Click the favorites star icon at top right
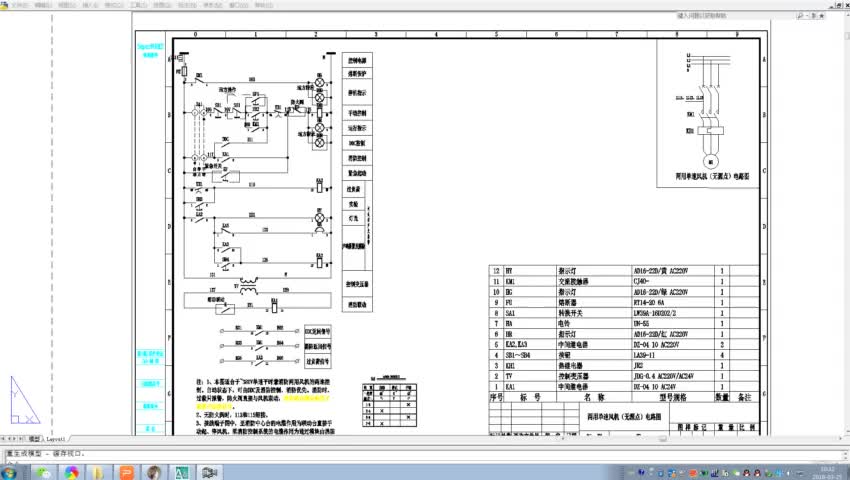850x480 pixels. pos(822,16)
